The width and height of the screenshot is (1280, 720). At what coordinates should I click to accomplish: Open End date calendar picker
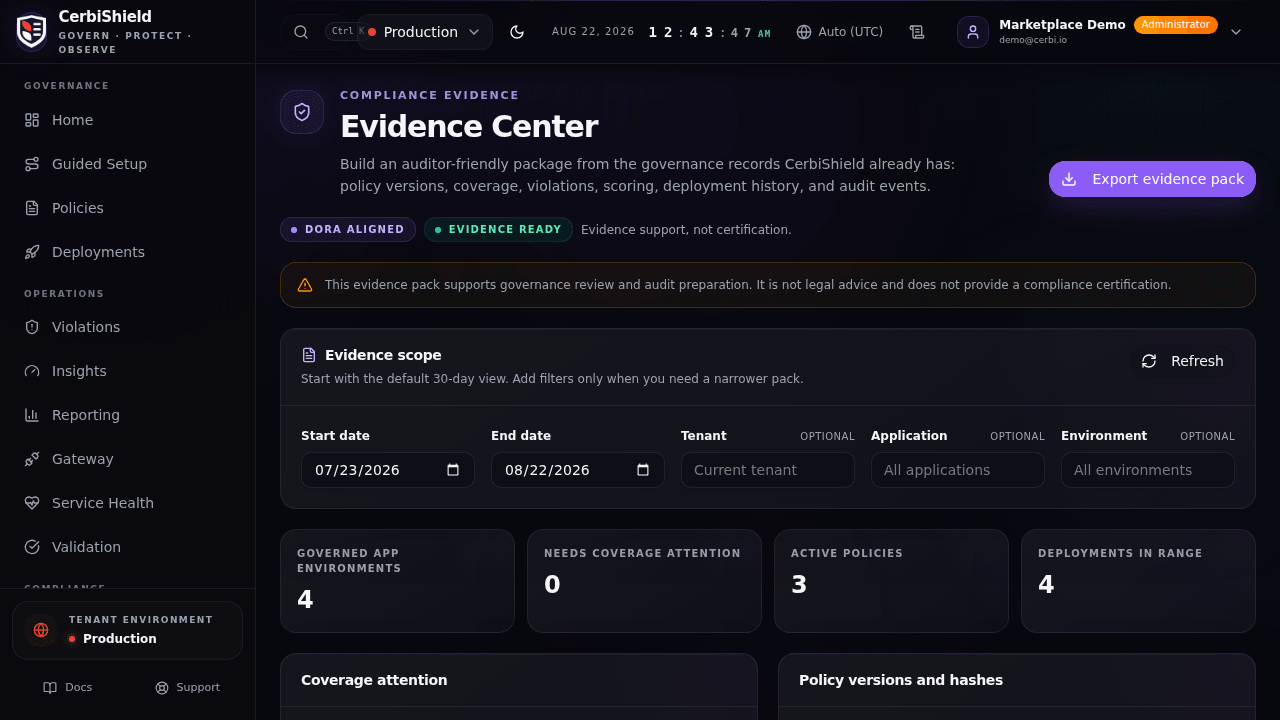pyautogui.click(x=643, y=470)
